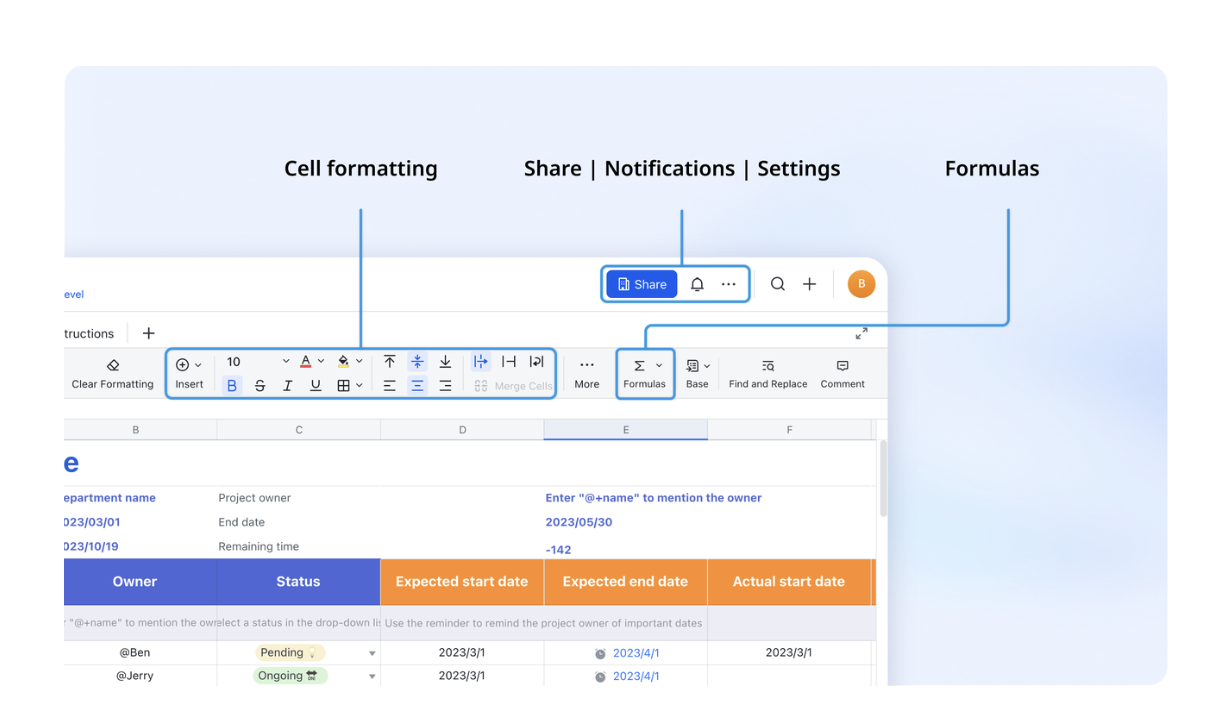Click the search magnifier icon
Viewport: 1232px width, 714px height.
coord(777,284)
